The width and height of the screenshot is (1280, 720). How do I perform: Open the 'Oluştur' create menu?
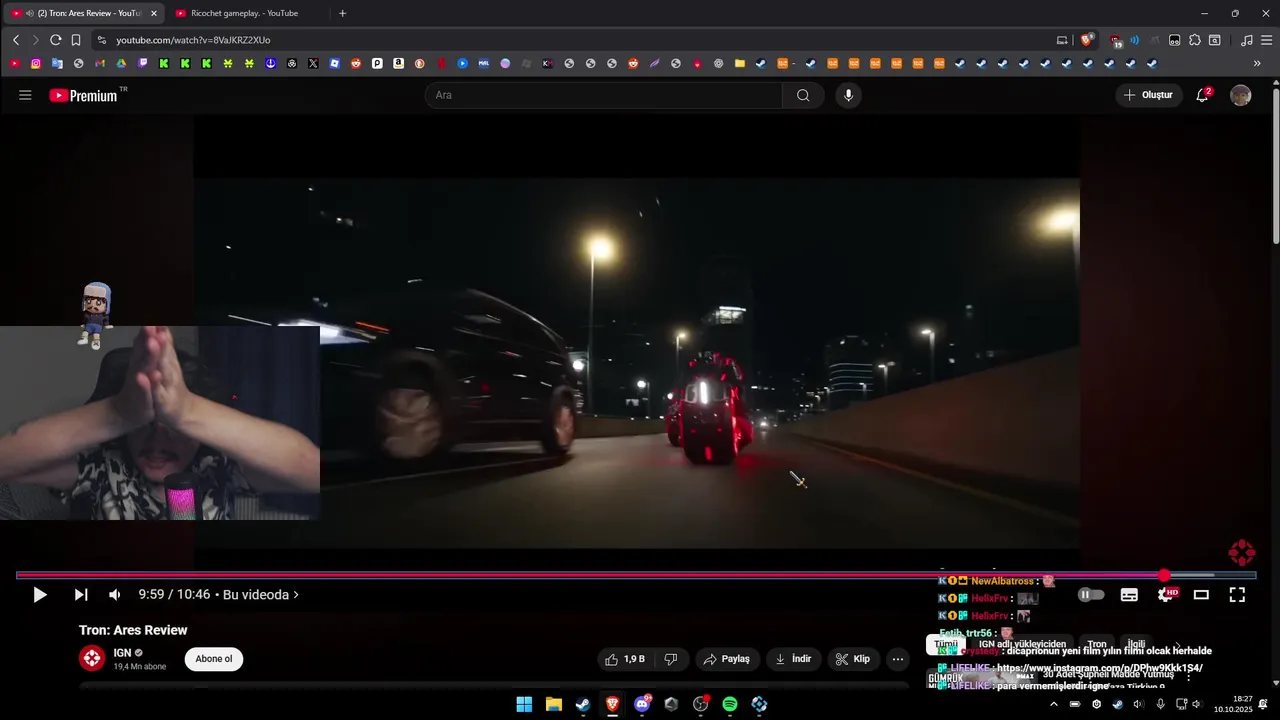click(1149, 95)
